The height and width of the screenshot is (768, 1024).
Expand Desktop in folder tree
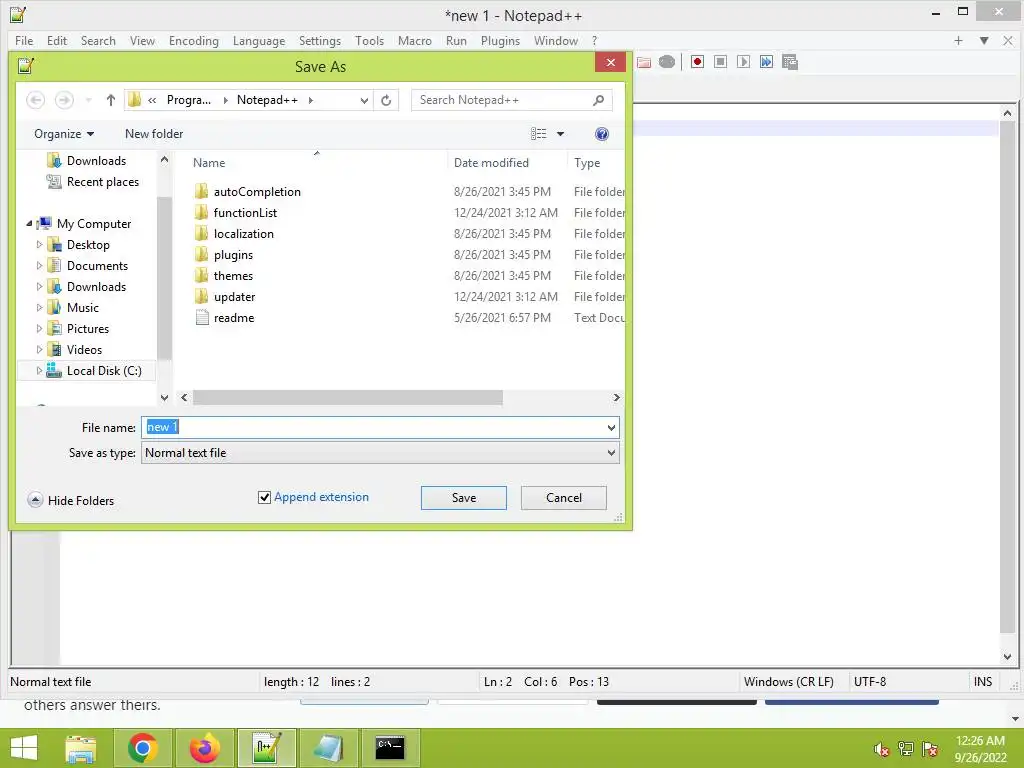(x=39, y=244)
